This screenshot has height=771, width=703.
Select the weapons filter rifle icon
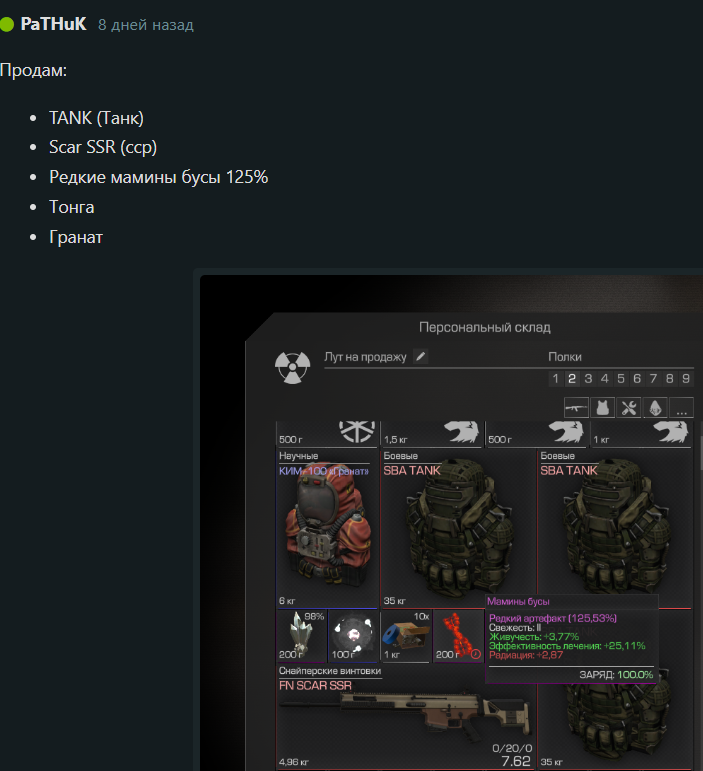pos(576,408)
